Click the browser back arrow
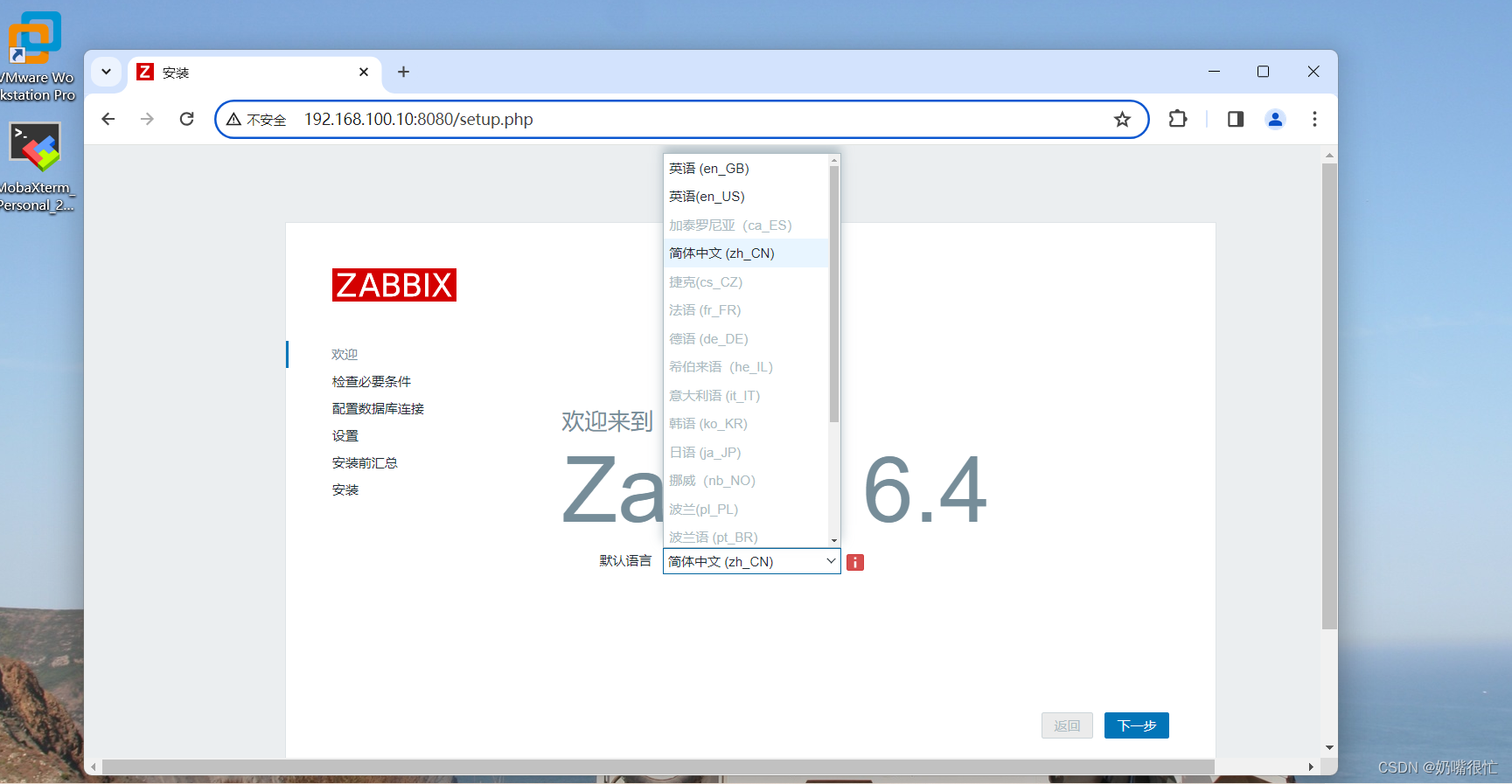Screen dimensions: 1512x784 (108, 119)
